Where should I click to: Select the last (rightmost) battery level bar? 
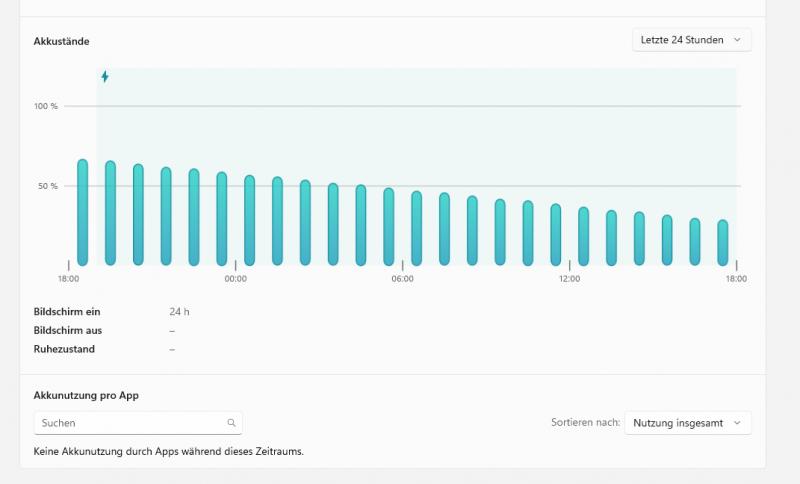tap(722, 242)
